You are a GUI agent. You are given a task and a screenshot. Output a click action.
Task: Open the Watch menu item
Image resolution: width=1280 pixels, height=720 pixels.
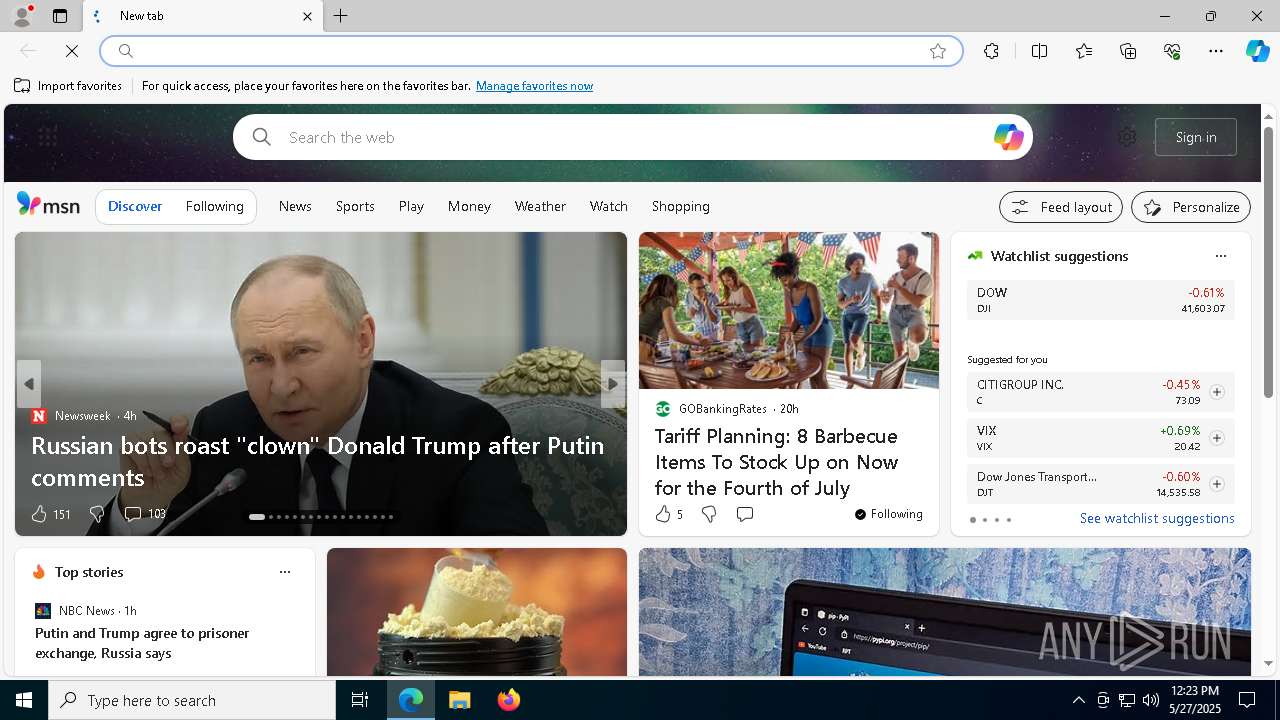[609, 206]
